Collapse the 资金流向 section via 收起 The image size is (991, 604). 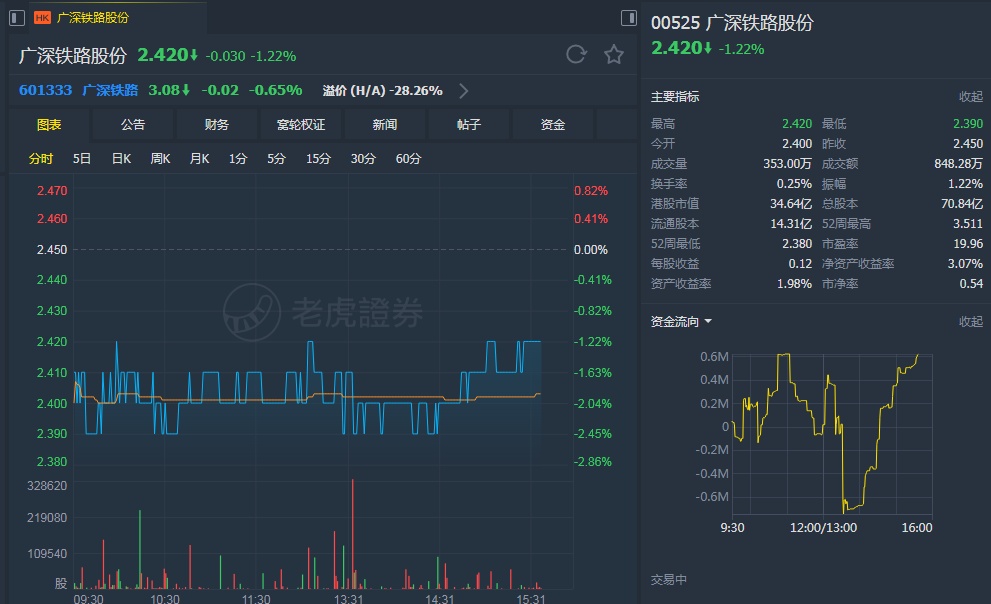tap(971, 322)
